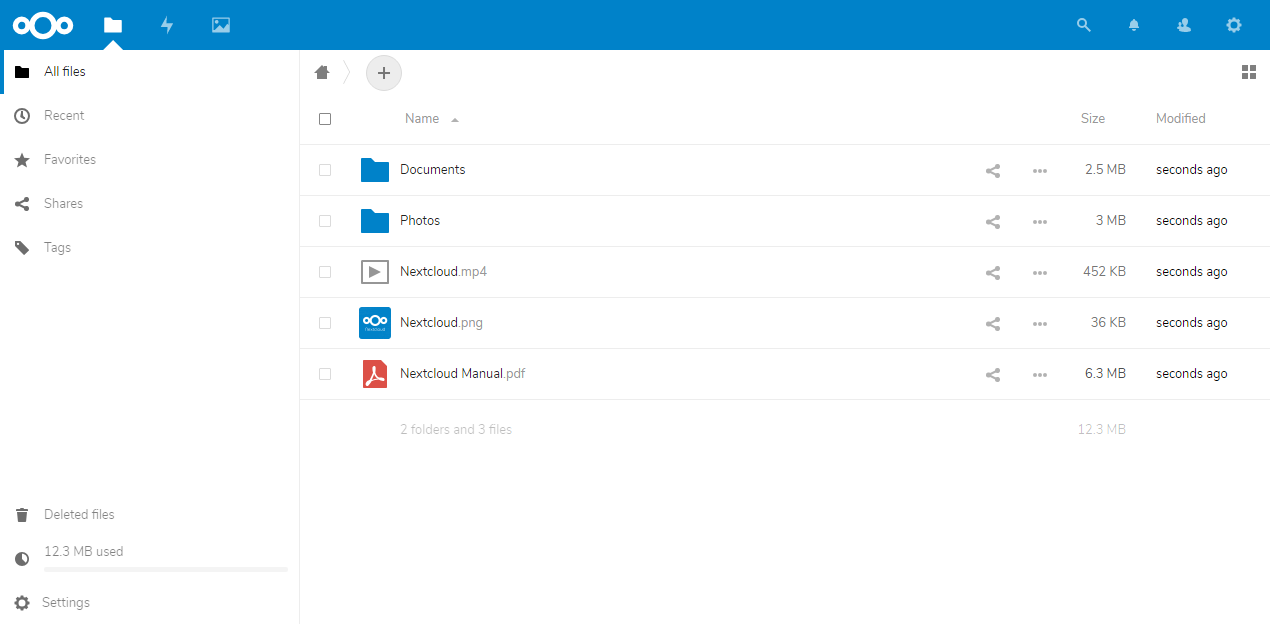Screen dimensions: 1270x624
Task: Click the plus New file button
Action: (x=384, y=73)
